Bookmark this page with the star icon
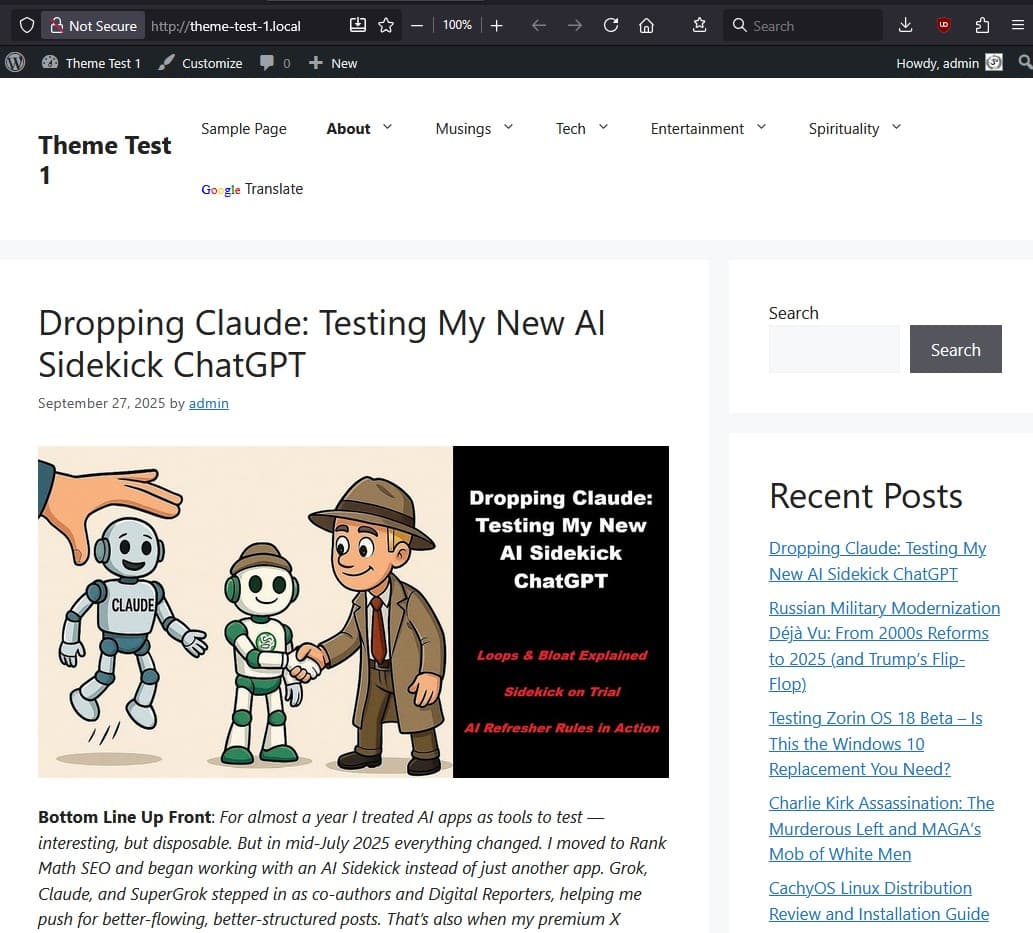Viewport: 1033px width, 933px height. click(386, 25)
